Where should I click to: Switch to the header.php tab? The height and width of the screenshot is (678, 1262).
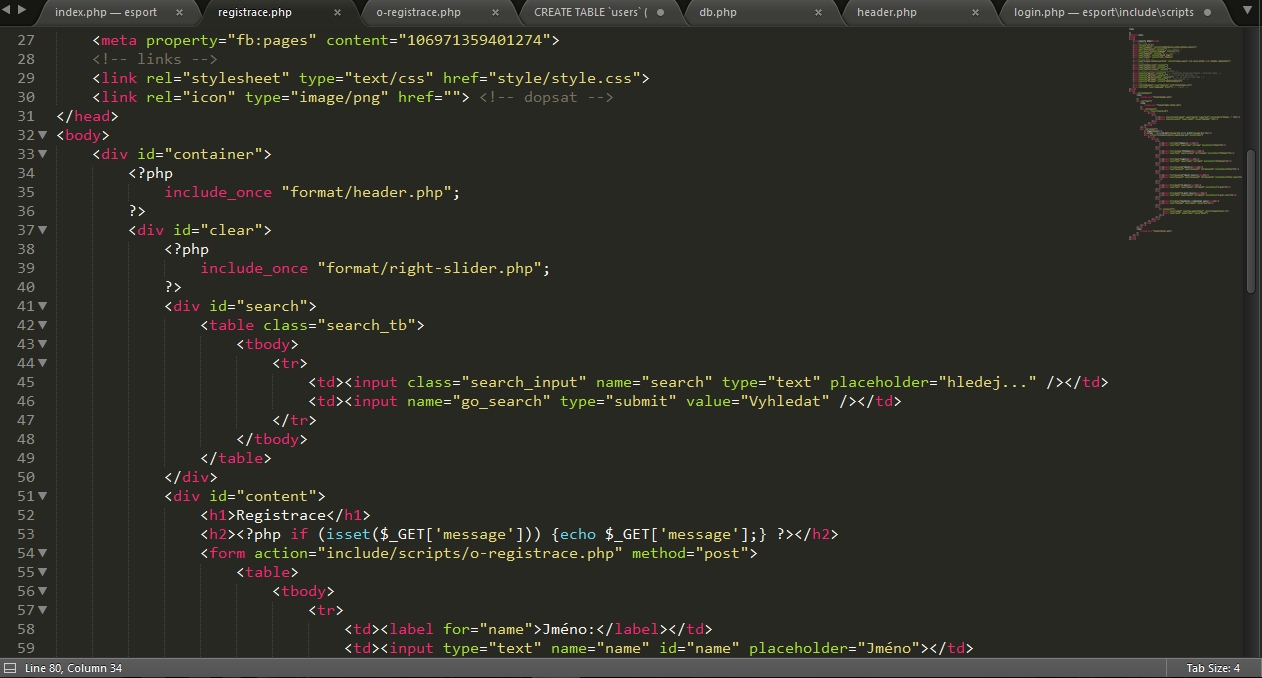(887, 12)
